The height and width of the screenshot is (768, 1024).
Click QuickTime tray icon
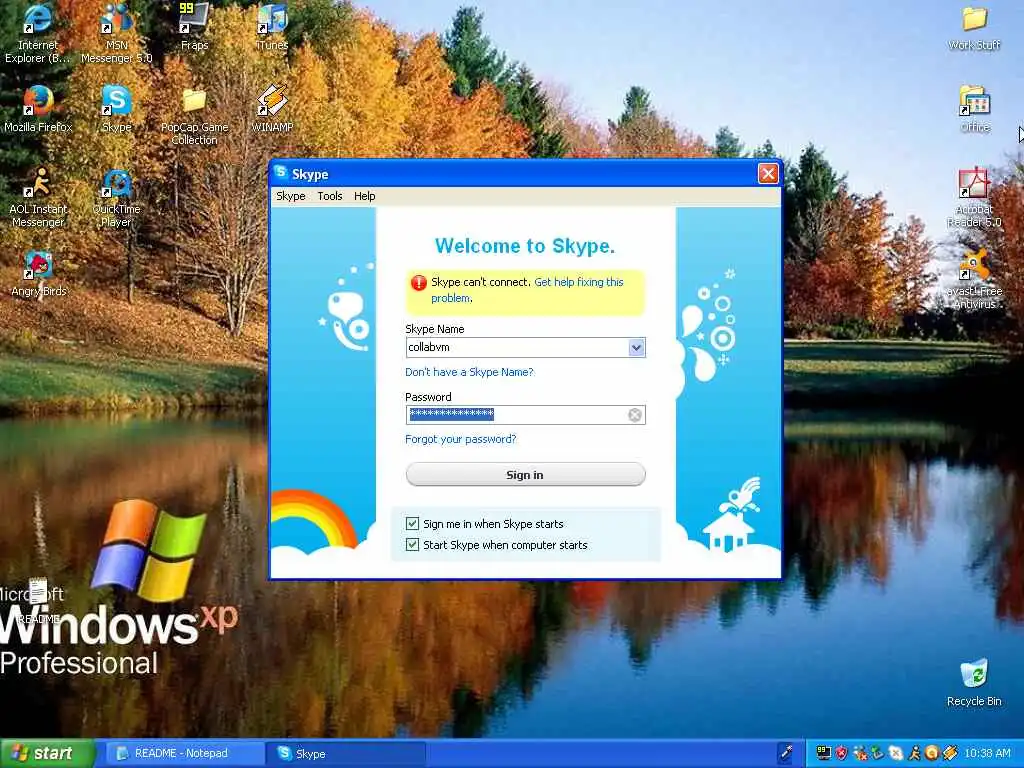(932, 753)
